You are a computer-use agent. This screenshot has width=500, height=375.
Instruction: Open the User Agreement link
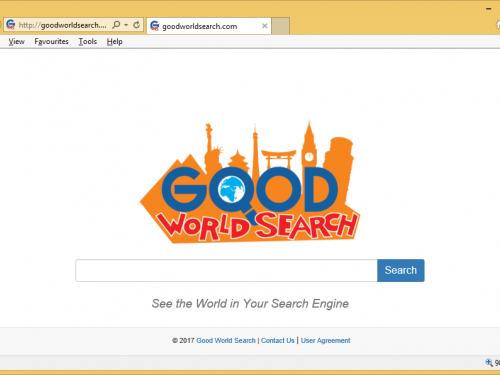[325, 340]
